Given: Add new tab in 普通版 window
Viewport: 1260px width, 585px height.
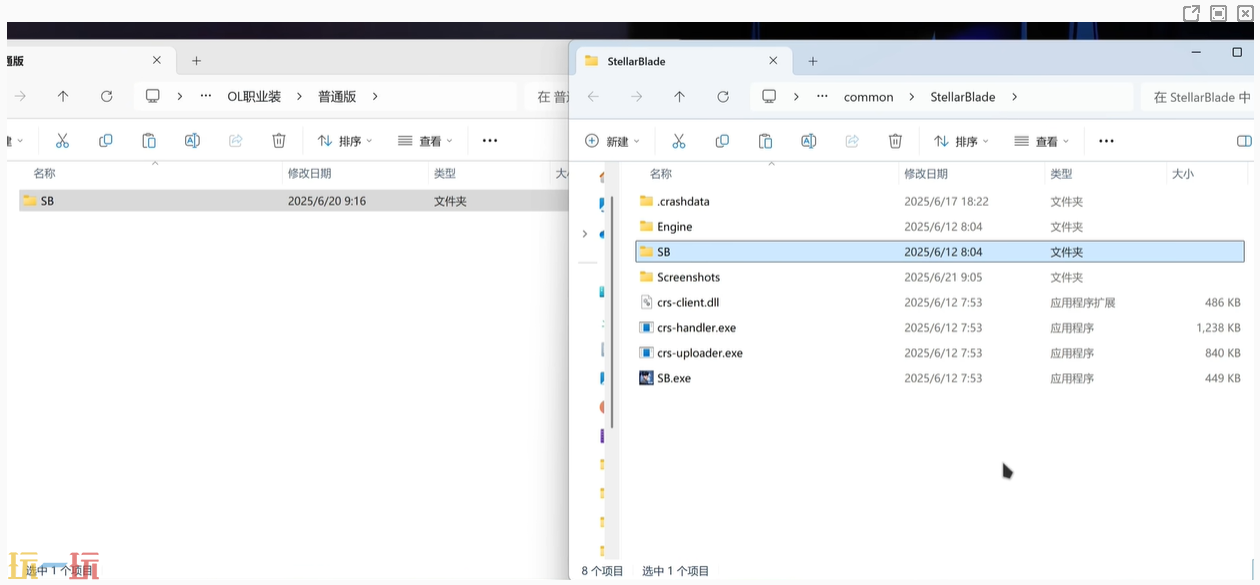Looking at the screenshot, I should [196, 61].
